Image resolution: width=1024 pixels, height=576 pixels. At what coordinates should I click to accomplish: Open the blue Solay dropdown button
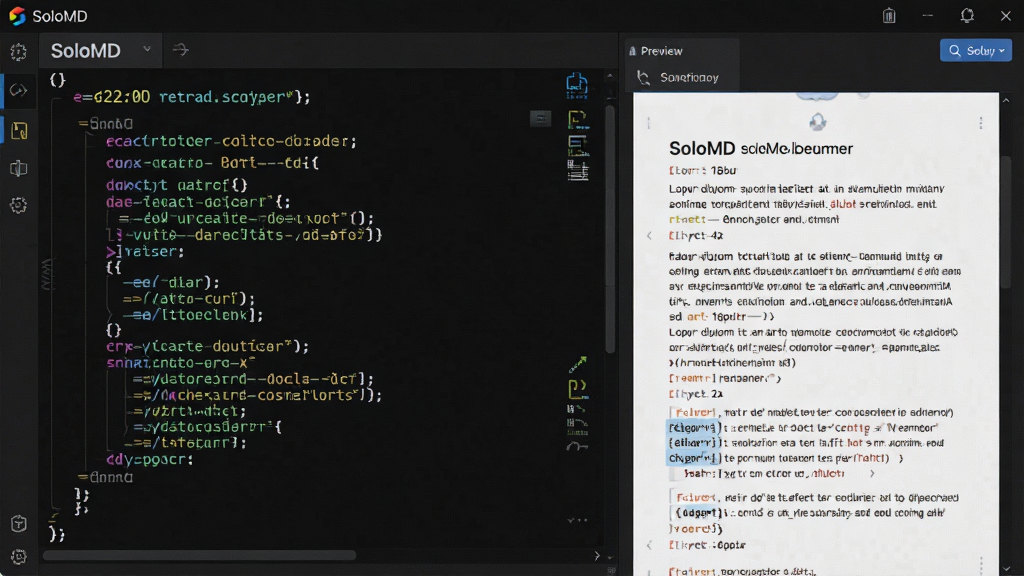pos(976,50)
